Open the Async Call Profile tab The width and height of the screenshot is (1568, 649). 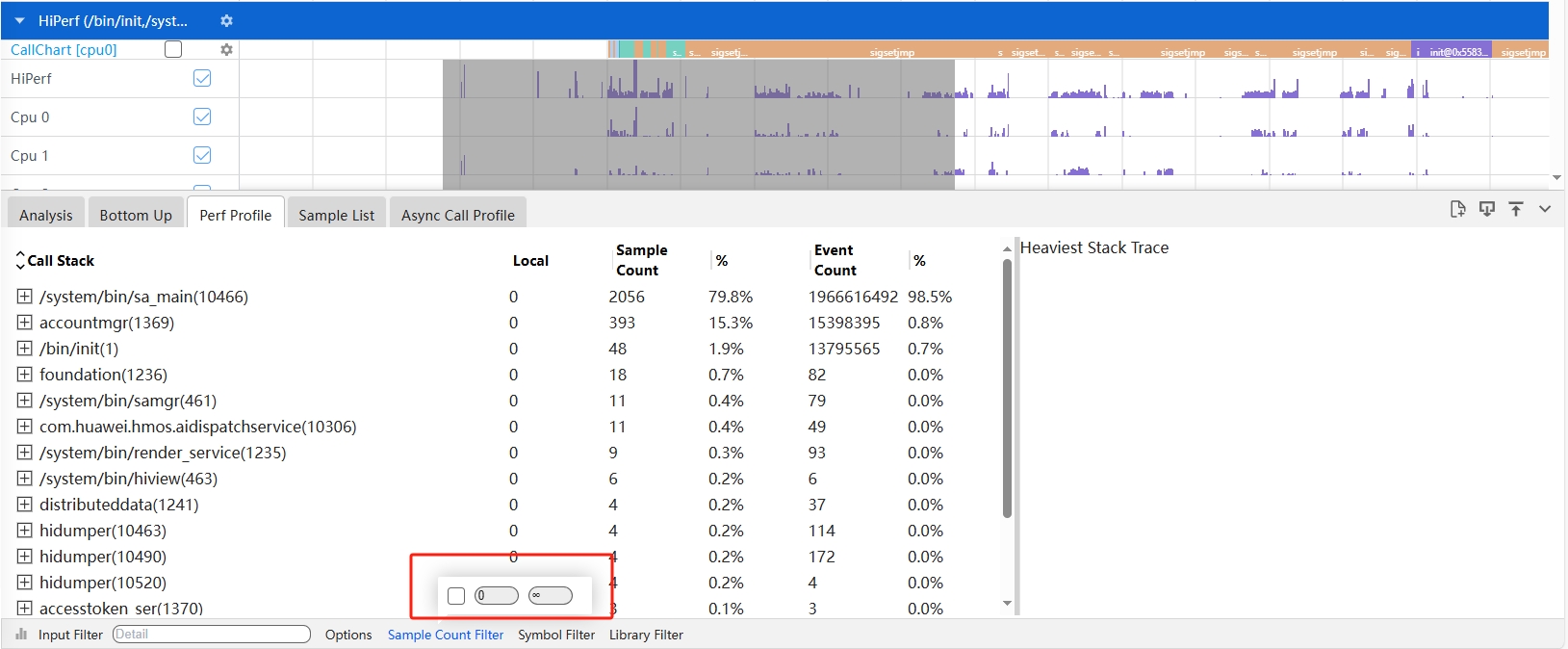(457, 215)
